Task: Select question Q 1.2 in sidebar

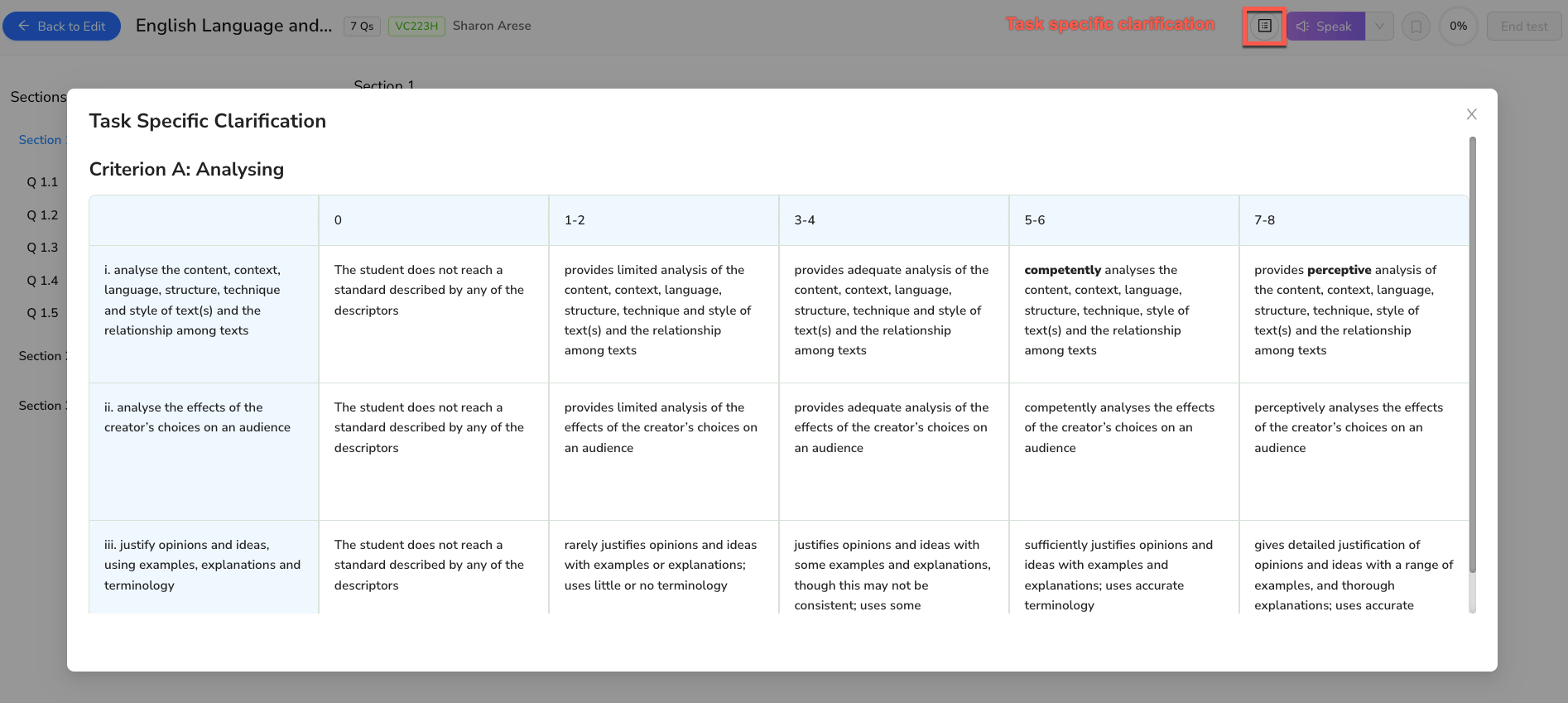Action: point(42,215)
